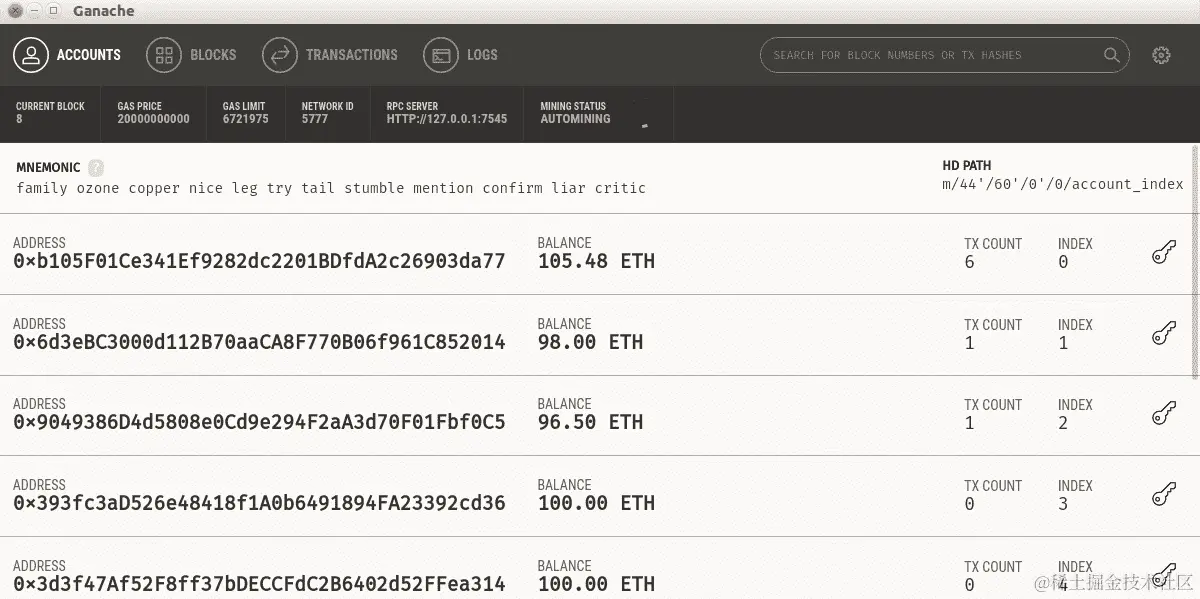This screenshot has width=1200, height=599.
Task: Show private key for account index 1
Action: [x=1163, y=333]
